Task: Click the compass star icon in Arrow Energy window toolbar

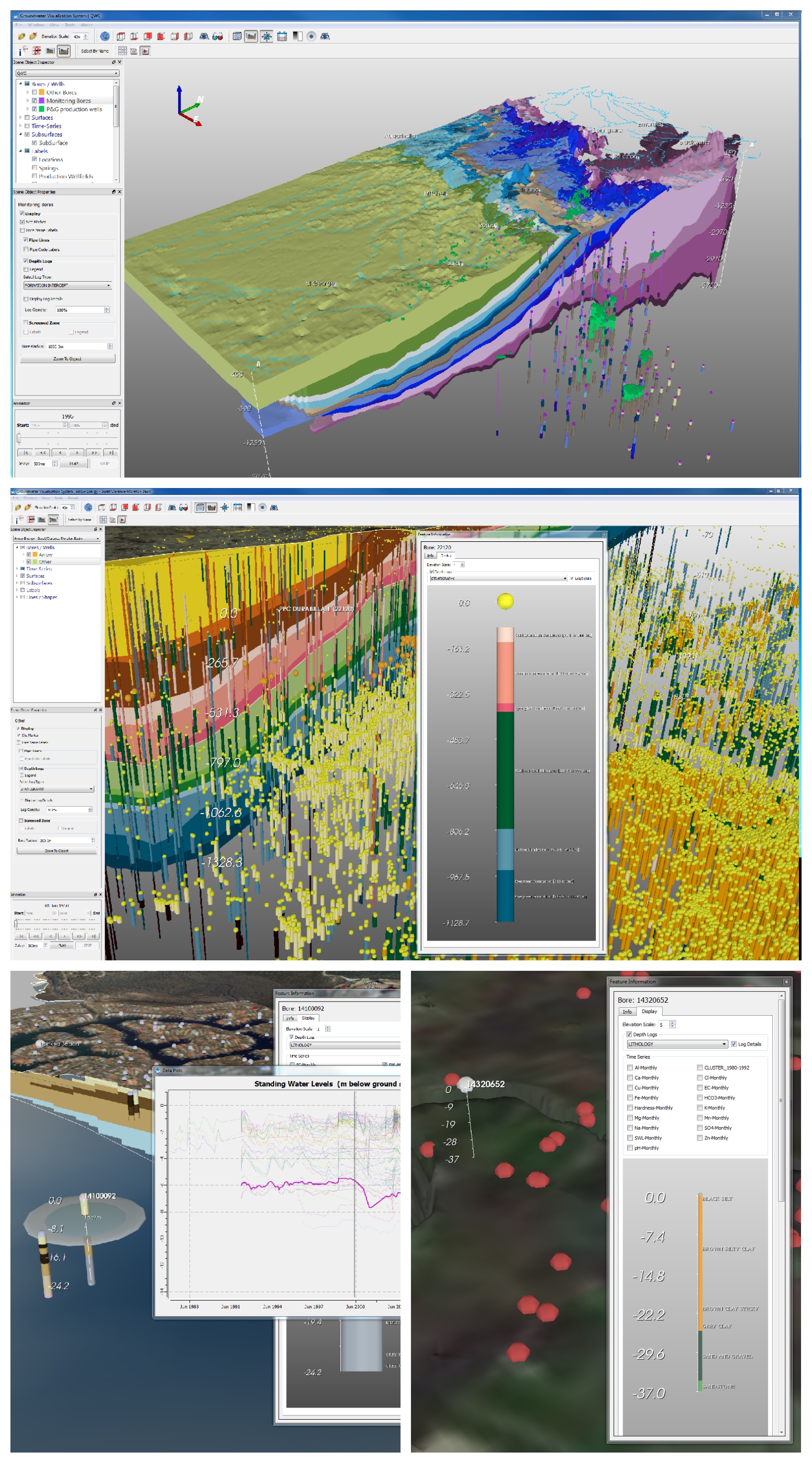Action: 225,507
